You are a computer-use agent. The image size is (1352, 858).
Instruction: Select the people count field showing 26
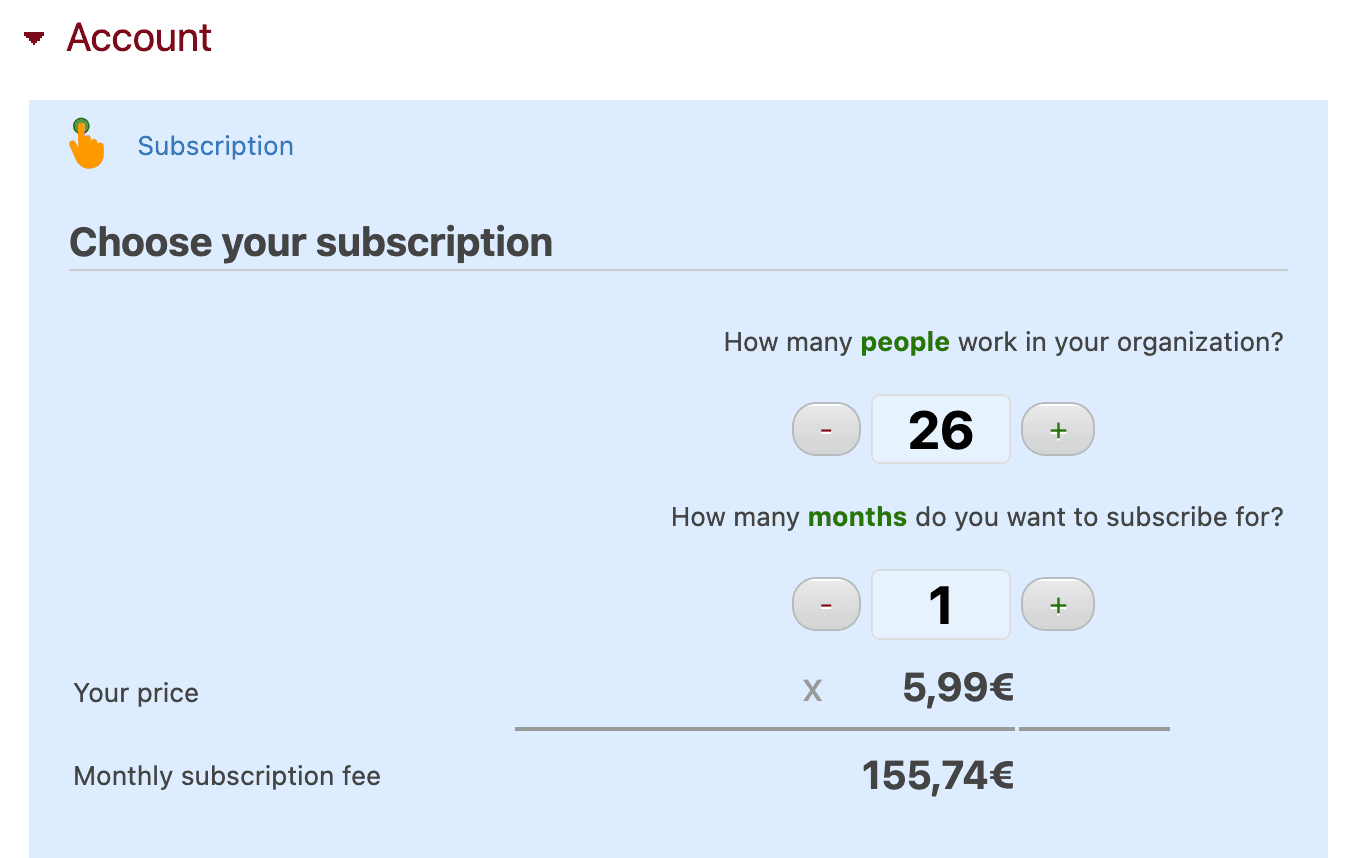coord(940,429)
